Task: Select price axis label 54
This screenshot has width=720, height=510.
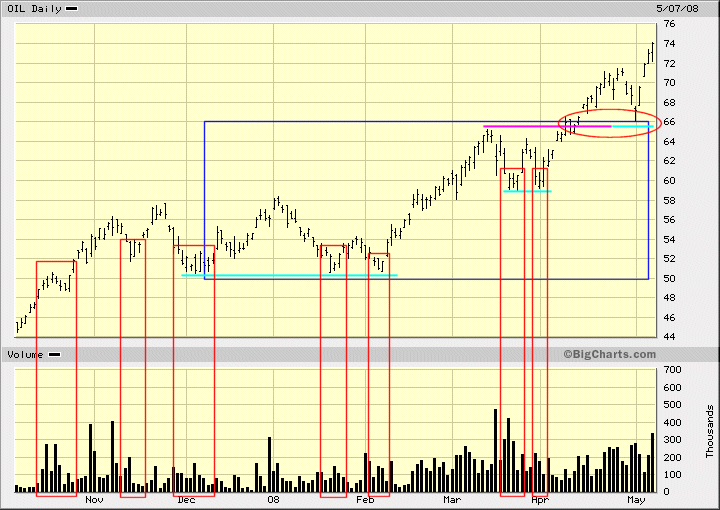Action: point(669,239)
